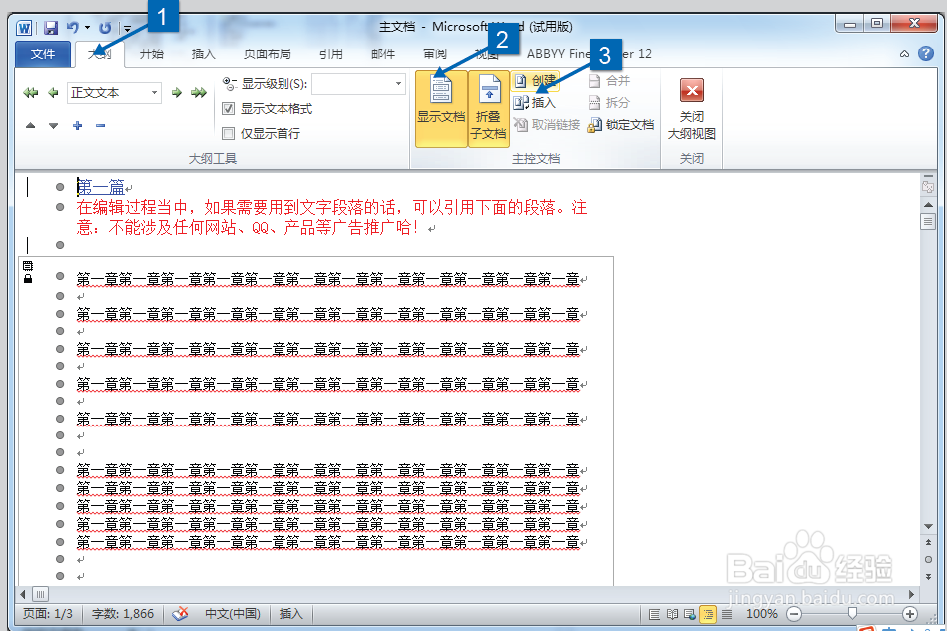
Task: Click the 锁定文档 button
Action: (621, 124)
